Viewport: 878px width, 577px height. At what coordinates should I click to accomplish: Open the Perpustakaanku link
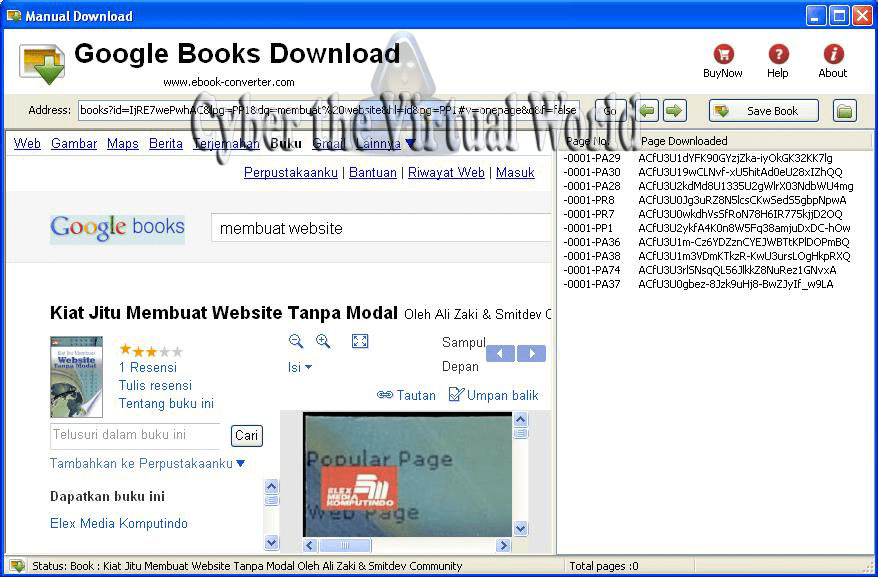pos(291,173)
